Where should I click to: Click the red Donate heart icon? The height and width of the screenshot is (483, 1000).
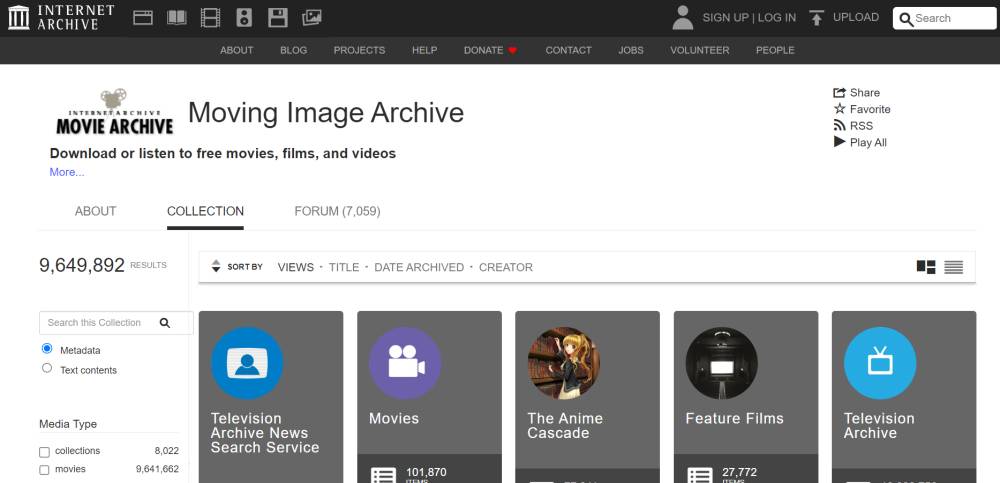[512, 50]
